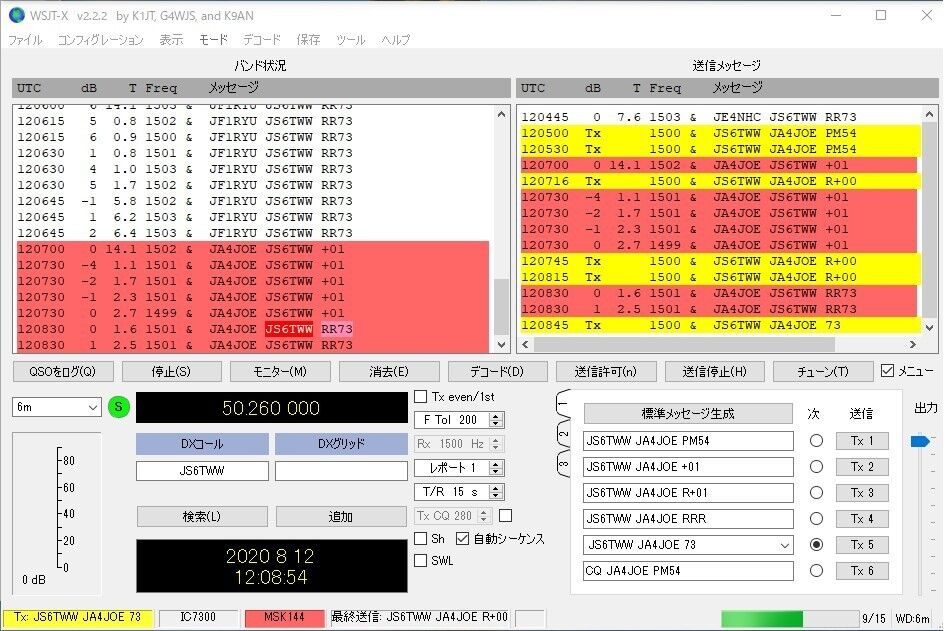
Task: Click the 消去(E) button
Action: tap(389, 371)
